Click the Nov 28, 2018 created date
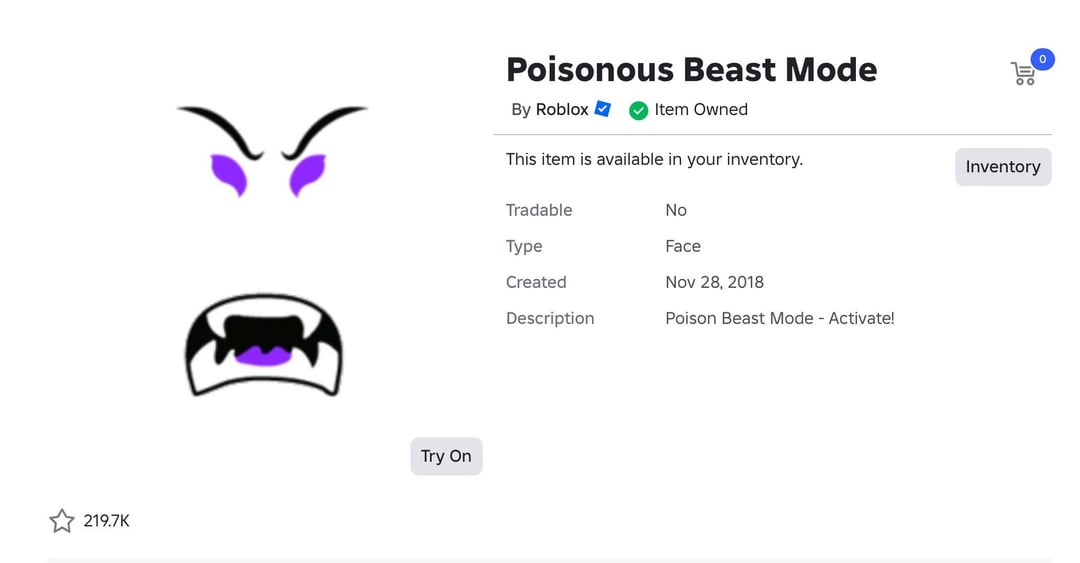The image size is (1080, 563). (714, 282)
